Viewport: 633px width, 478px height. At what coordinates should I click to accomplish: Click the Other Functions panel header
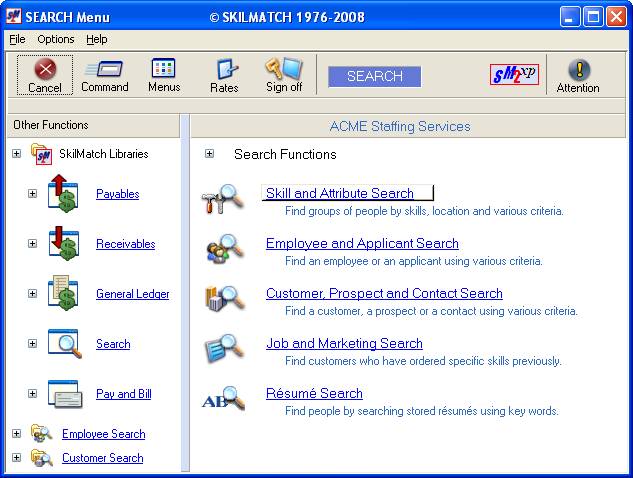(x=93, y=125)
